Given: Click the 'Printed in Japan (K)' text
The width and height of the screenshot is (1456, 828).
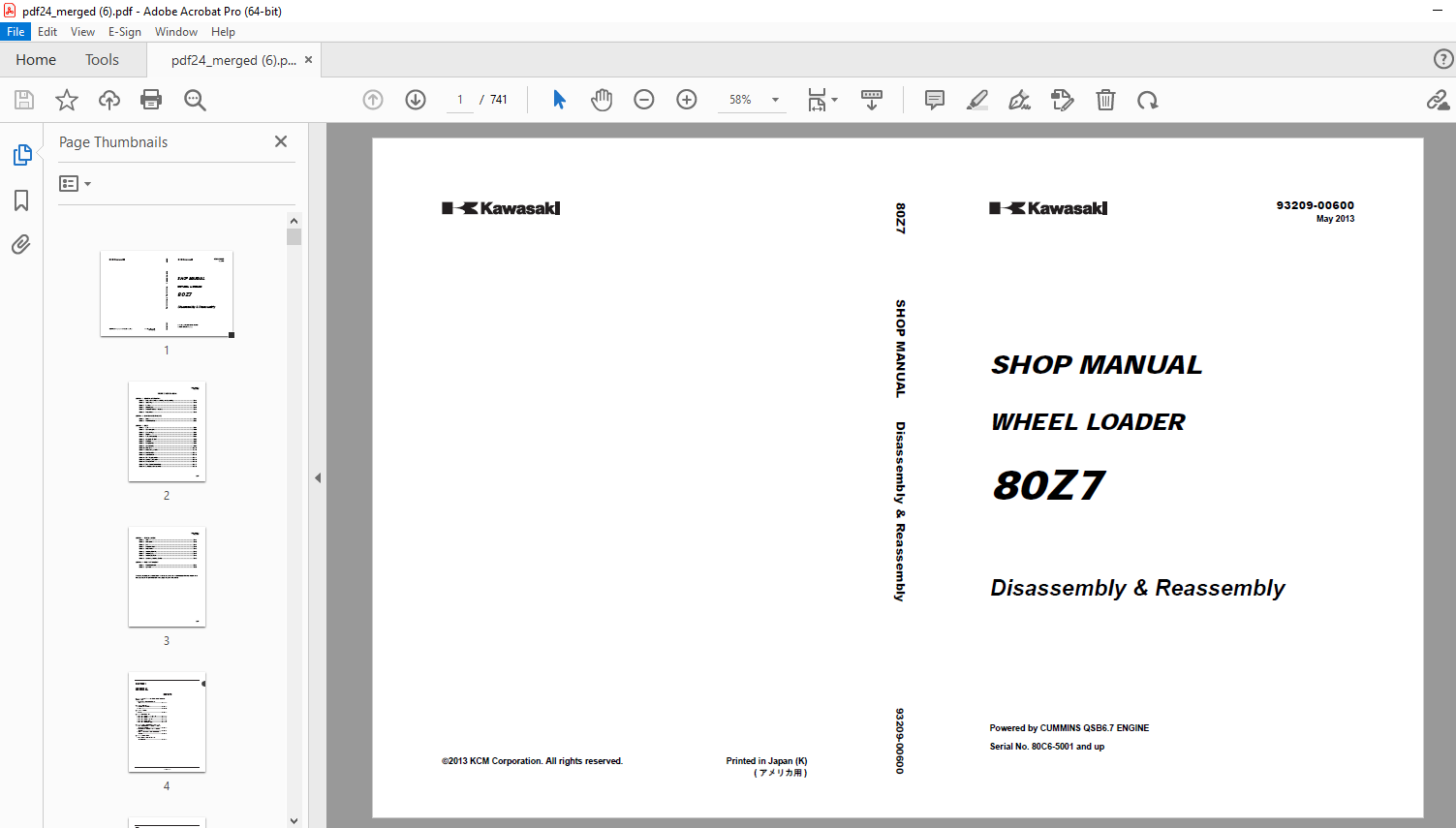Looking at the screenshot, I should tap(766, 761).
